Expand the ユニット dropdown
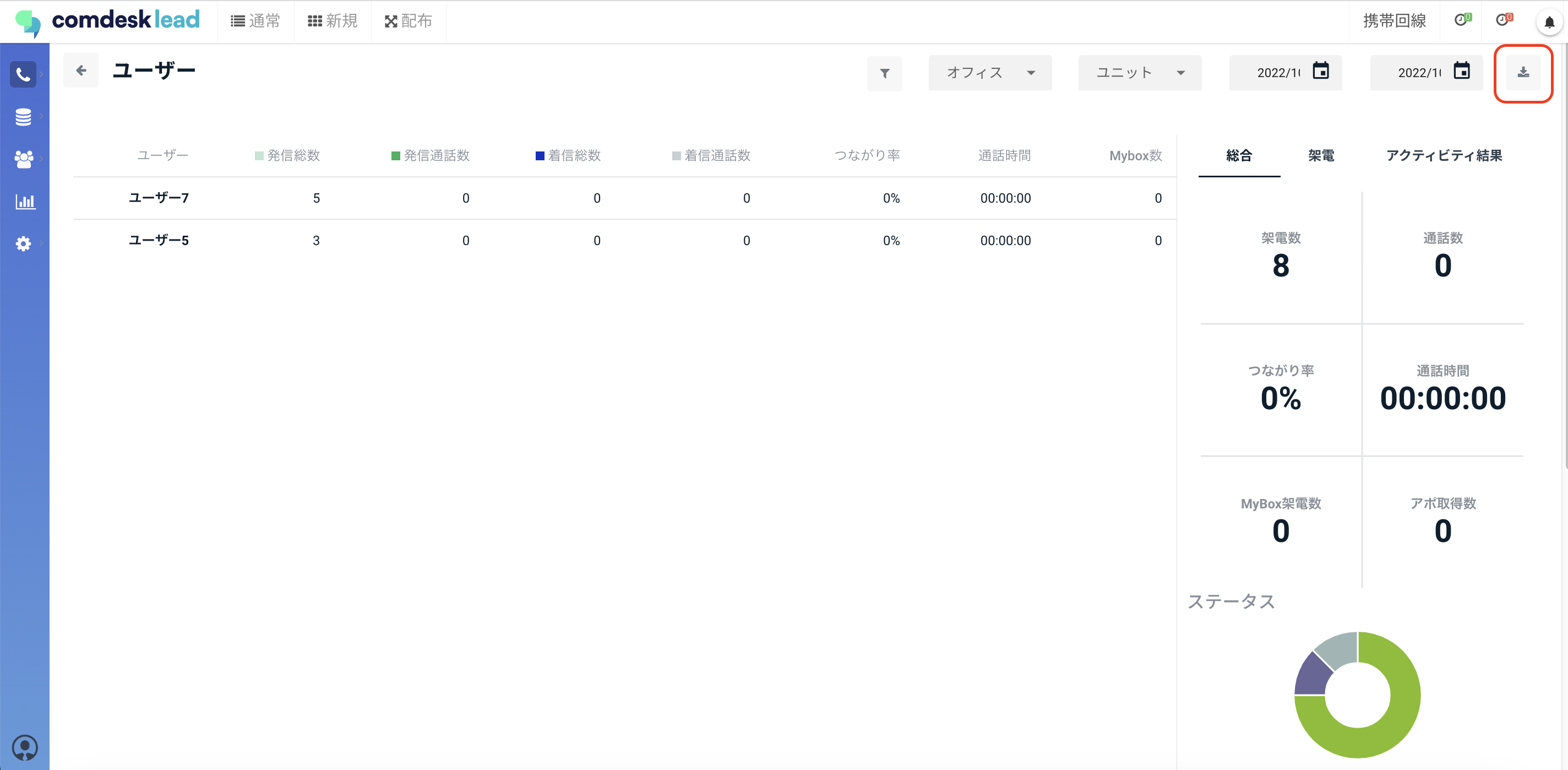The height and width of the screenshot is (770, 1568). pos(1140,73)
